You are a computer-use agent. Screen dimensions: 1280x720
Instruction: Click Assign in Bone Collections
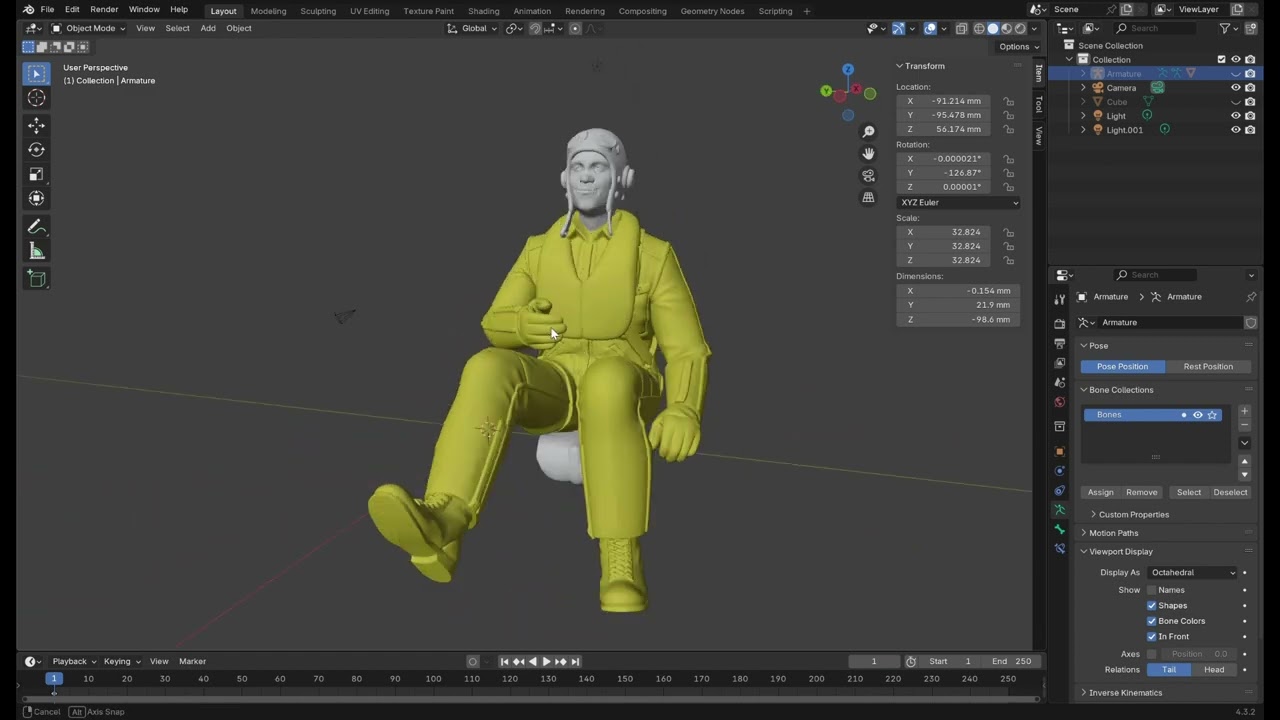tap(1100, 493)
